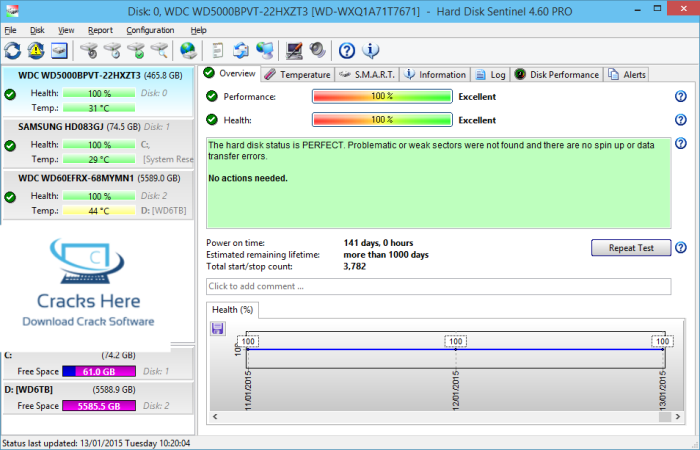Click the green check icon of WDC WD5000BPVT disk
Viewport: 700px width, 450px height.
(x=10, y=94)
